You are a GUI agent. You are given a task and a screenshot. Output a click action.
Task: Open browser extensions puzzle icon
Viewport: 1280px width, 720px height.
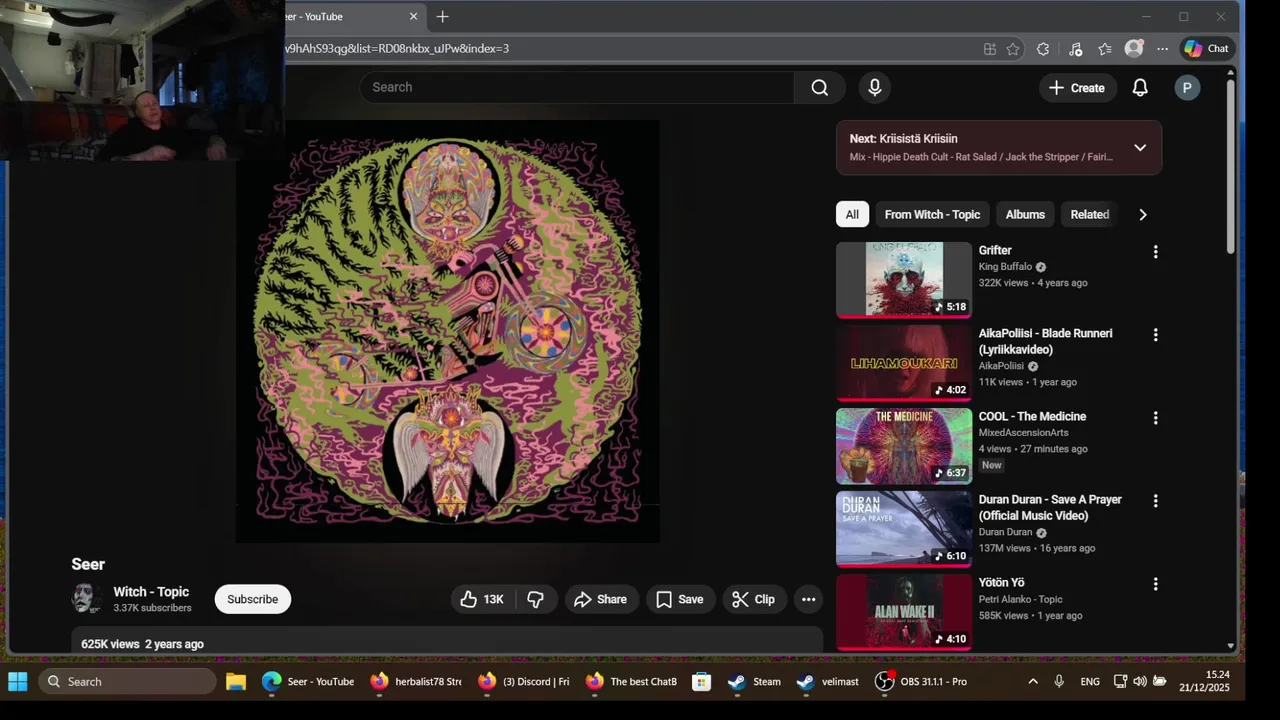click(1043, 48)
